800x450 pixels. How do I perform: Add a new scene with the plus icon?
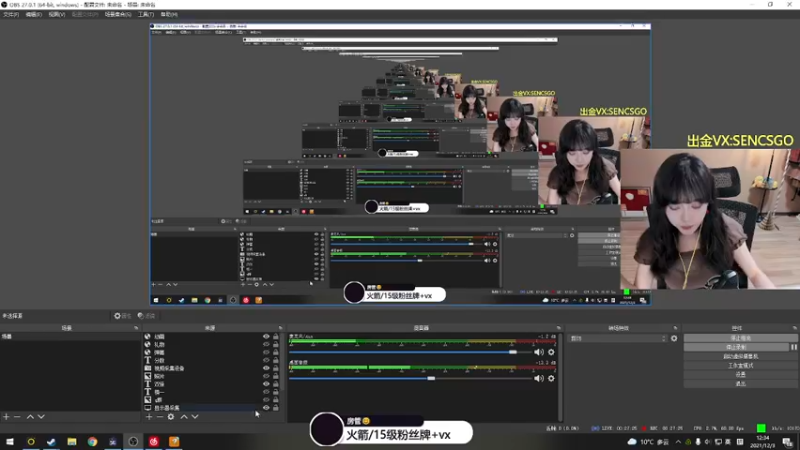[6, 417]
